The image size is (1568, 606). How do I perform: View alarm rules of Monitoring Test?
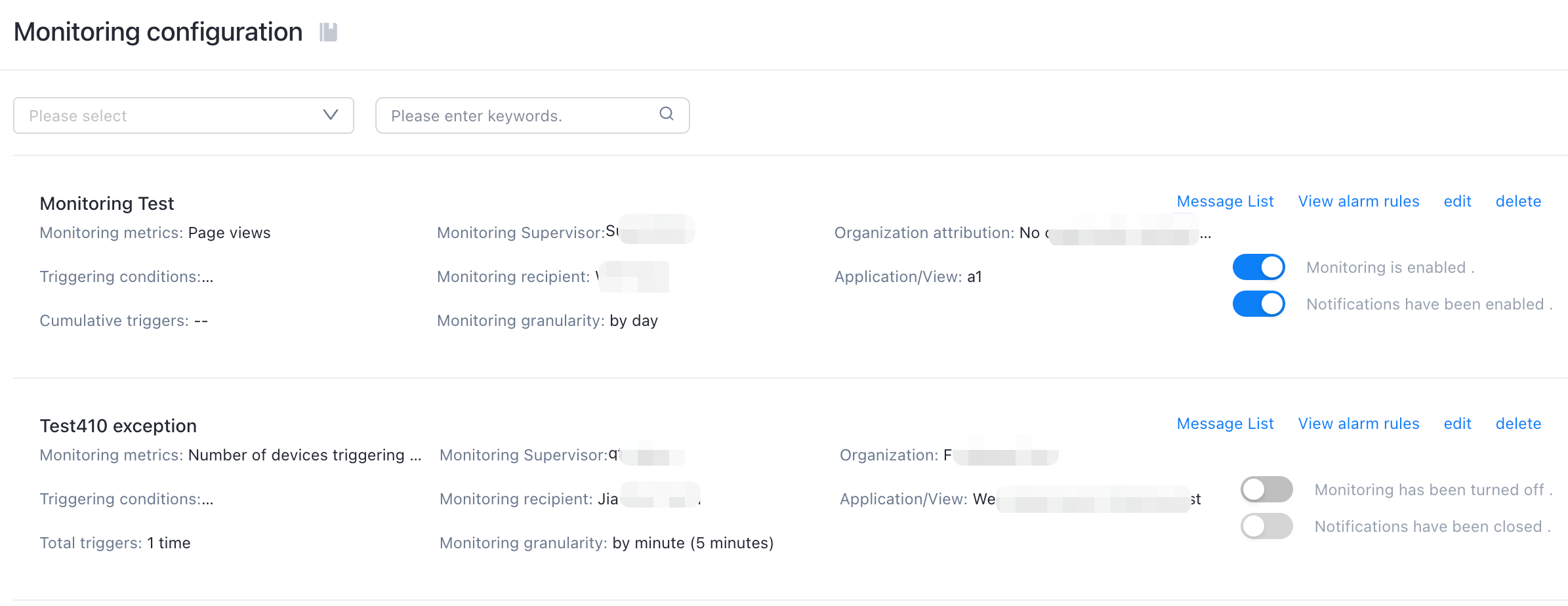[x=1359, y=201]
